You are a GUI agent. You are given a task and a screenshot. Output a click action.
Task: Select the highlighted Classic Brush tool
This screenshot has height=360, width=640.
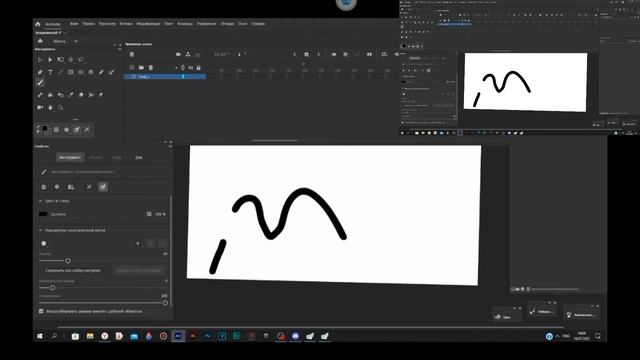(40, 83)
